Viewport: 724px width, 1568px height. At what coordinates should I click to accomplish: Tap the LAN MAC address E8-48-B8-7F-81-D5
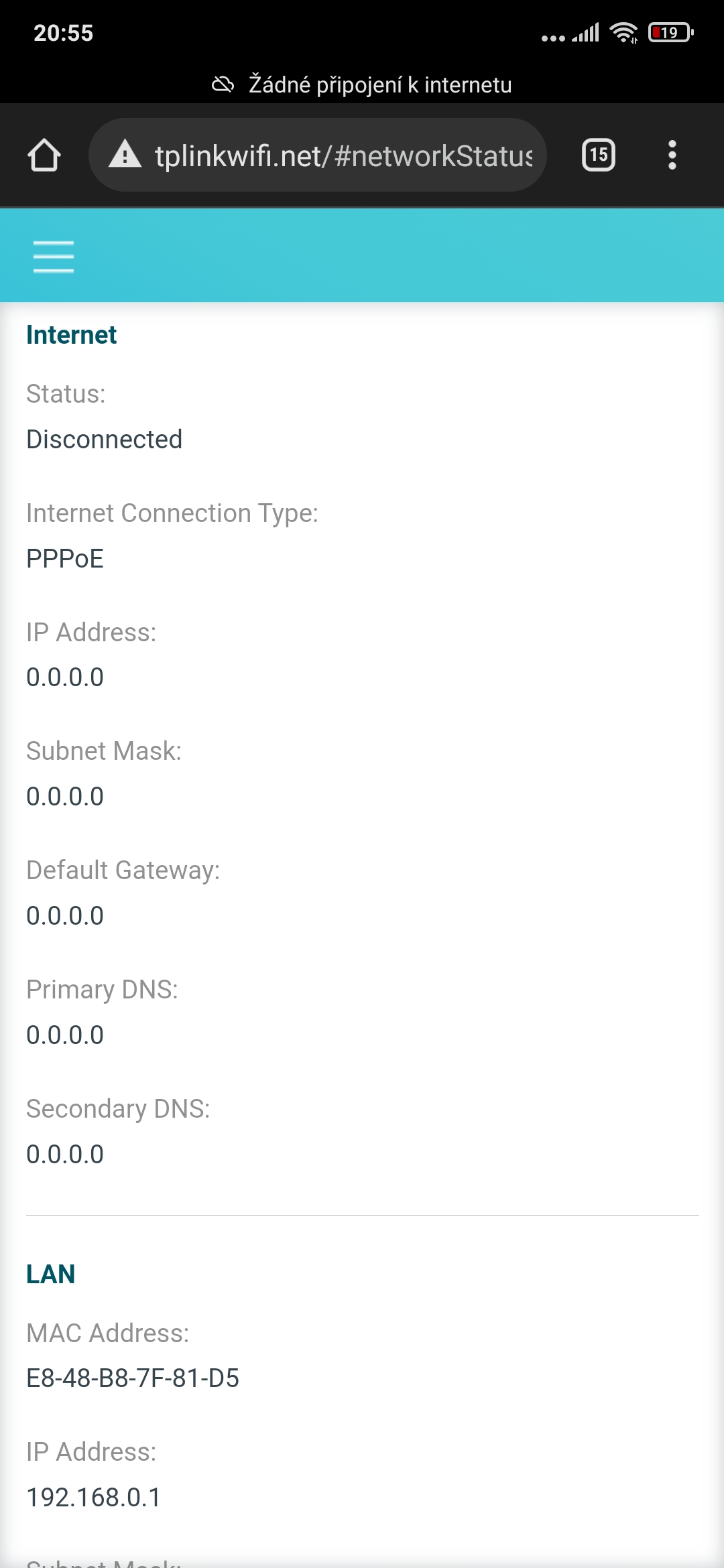(x=133, y=1378)
